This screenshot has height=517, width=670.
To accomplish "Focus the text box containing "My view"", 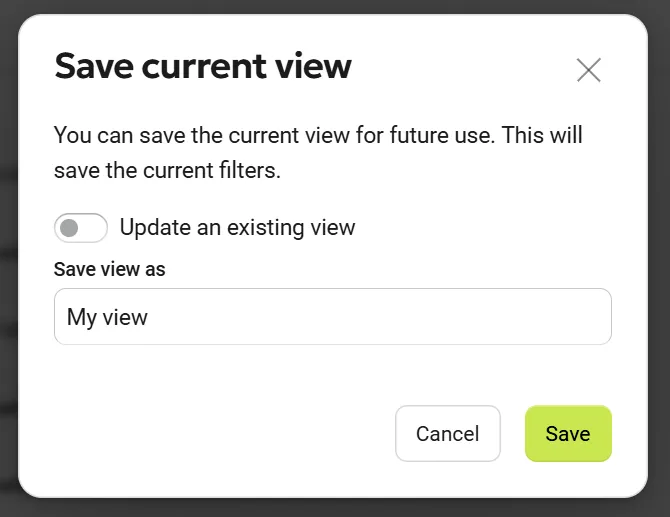I will (332, 317).
